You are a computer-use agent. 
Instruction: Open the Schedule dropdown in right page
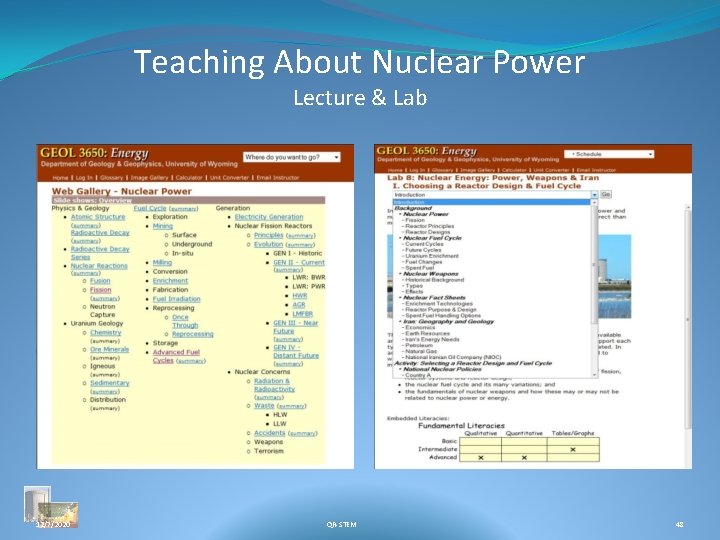609,154
